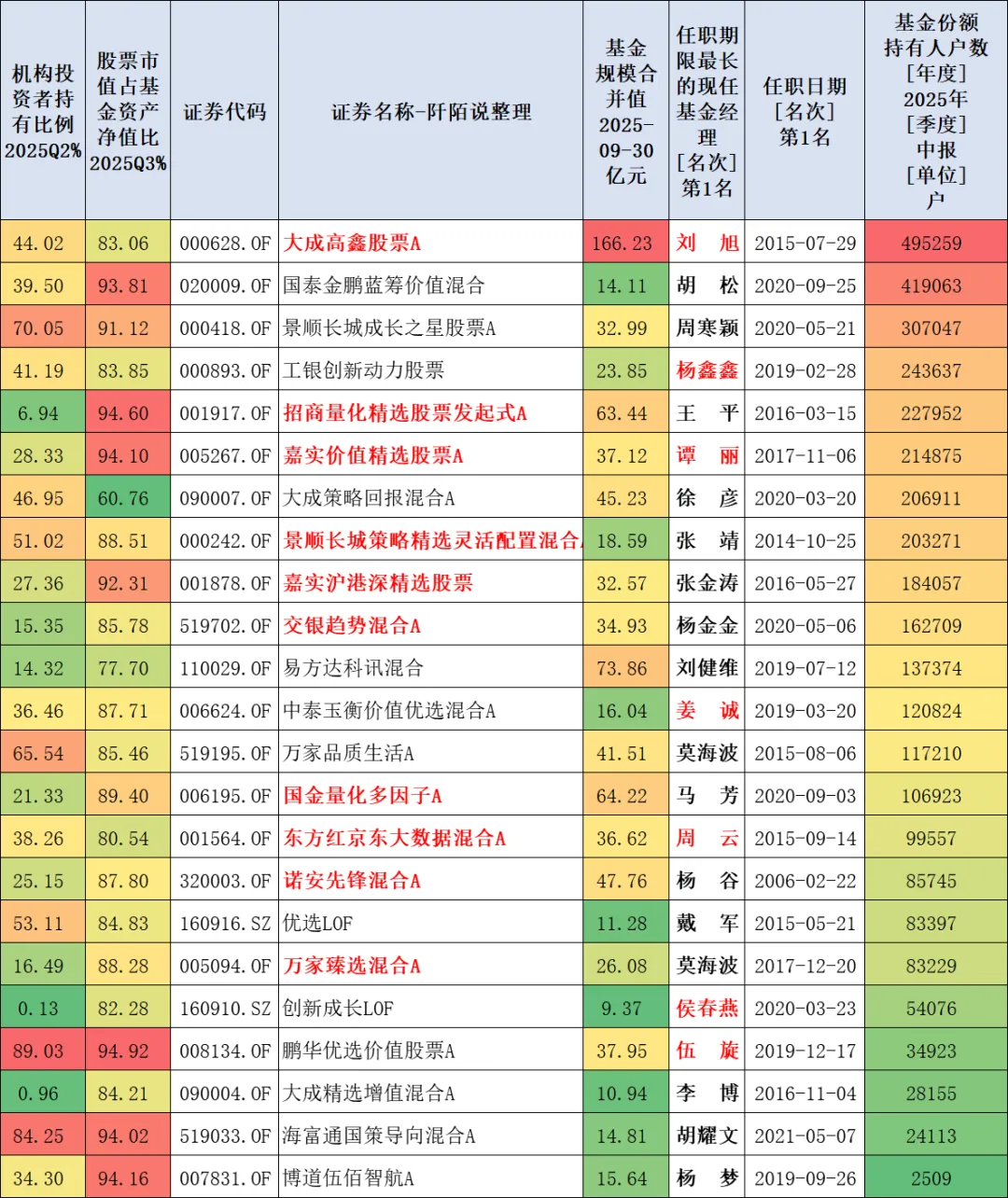Viewport: 1008px width, 1198px height.
Task: Click code 519033.OF
Action: tap(225, 1136)
